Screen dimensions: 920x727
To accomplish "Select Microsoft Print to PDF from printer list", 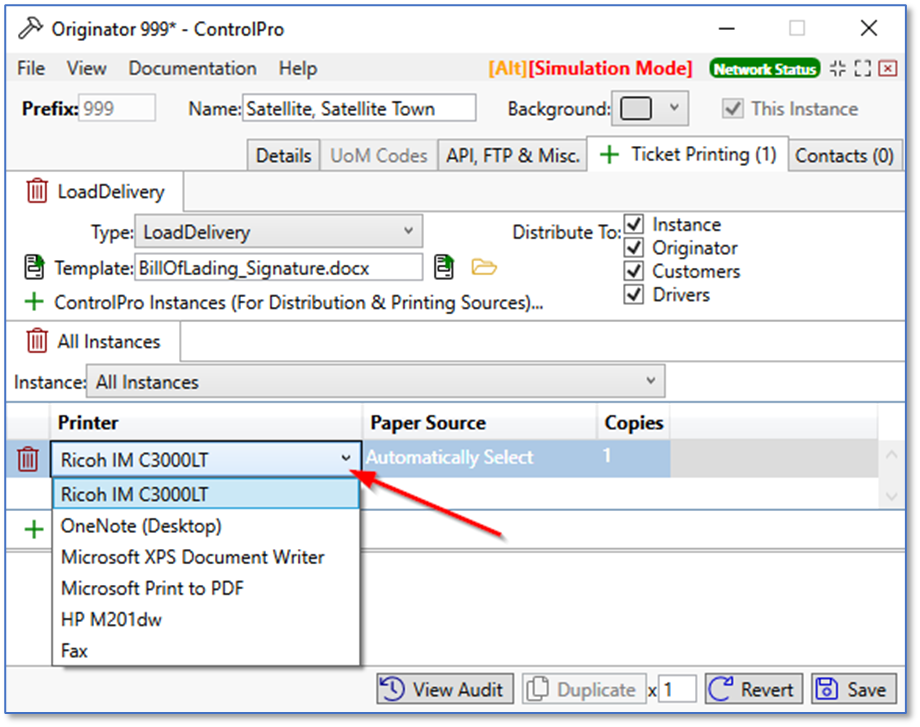I will tap(152, 588).
